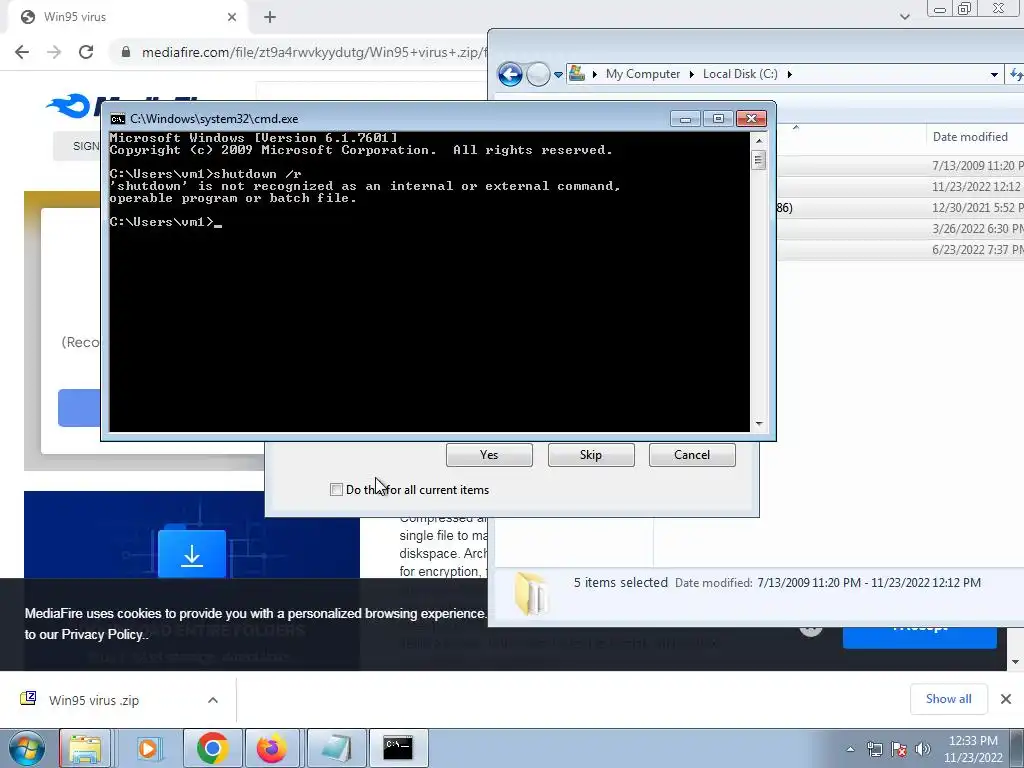Click the 3/26/2022 6:30 PM row
This screenshot has width=1024, height=768.
tap(901, 229)
